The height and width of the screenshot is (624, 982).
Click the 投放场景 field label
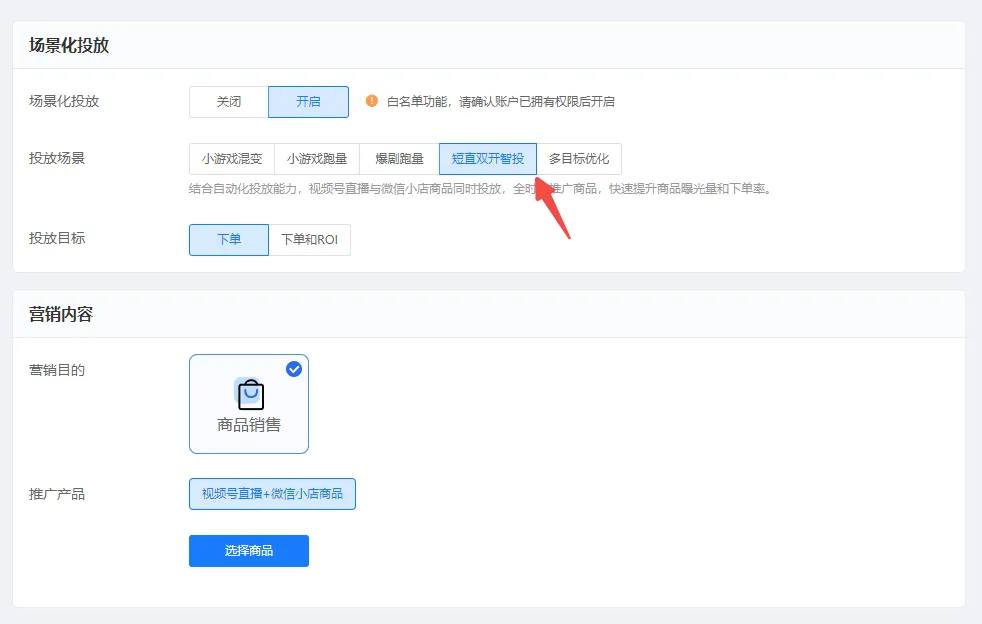[57, 158]
